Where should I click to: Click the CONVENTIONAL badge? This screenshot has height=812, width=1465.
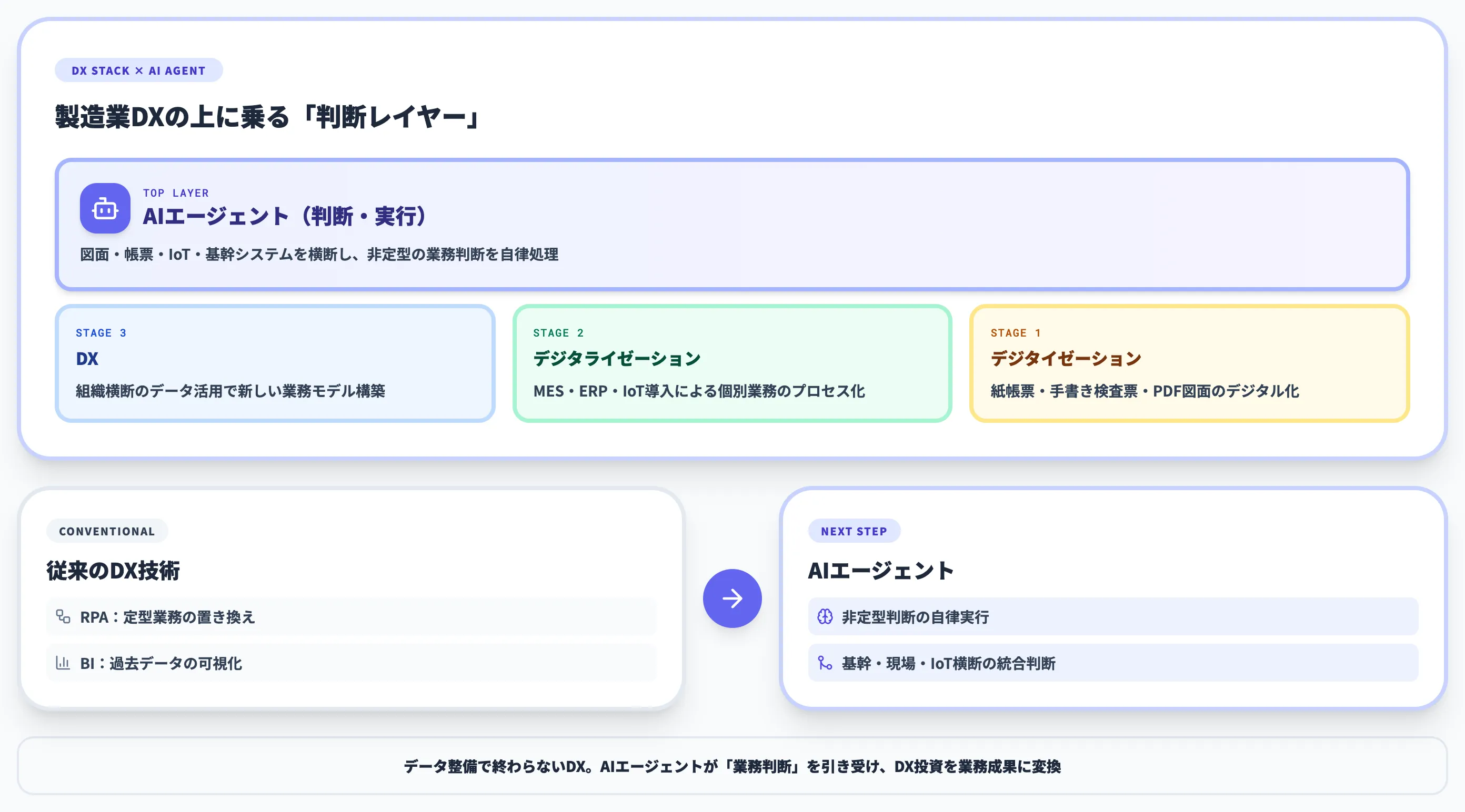click(107, 531)
